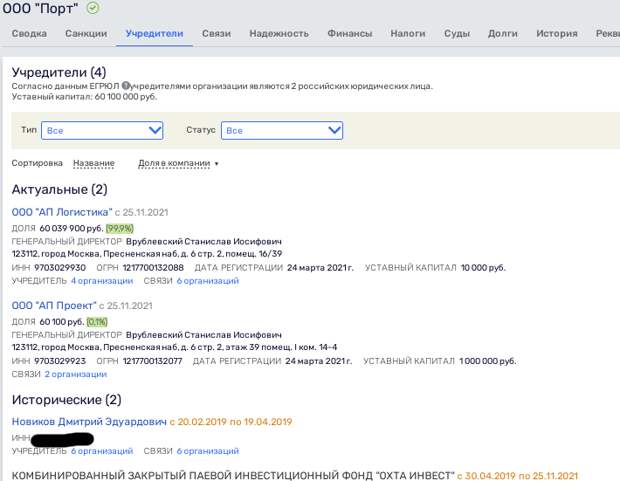The width and height of the screenshot is (620, 481).
Task: Click the ОХТА ИНВЕСТ fund name
Action: click(233, 475)
